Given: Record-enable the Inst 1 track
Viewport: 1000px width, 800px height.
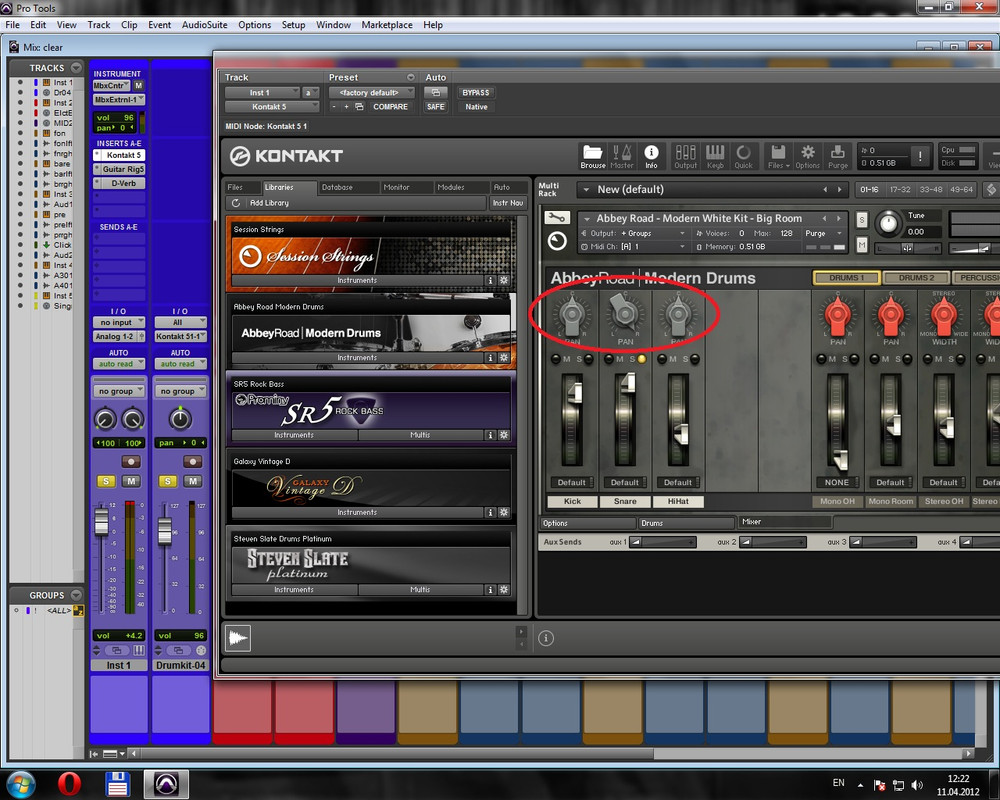Looking at the screenshot, I should [x=131, y=461].
